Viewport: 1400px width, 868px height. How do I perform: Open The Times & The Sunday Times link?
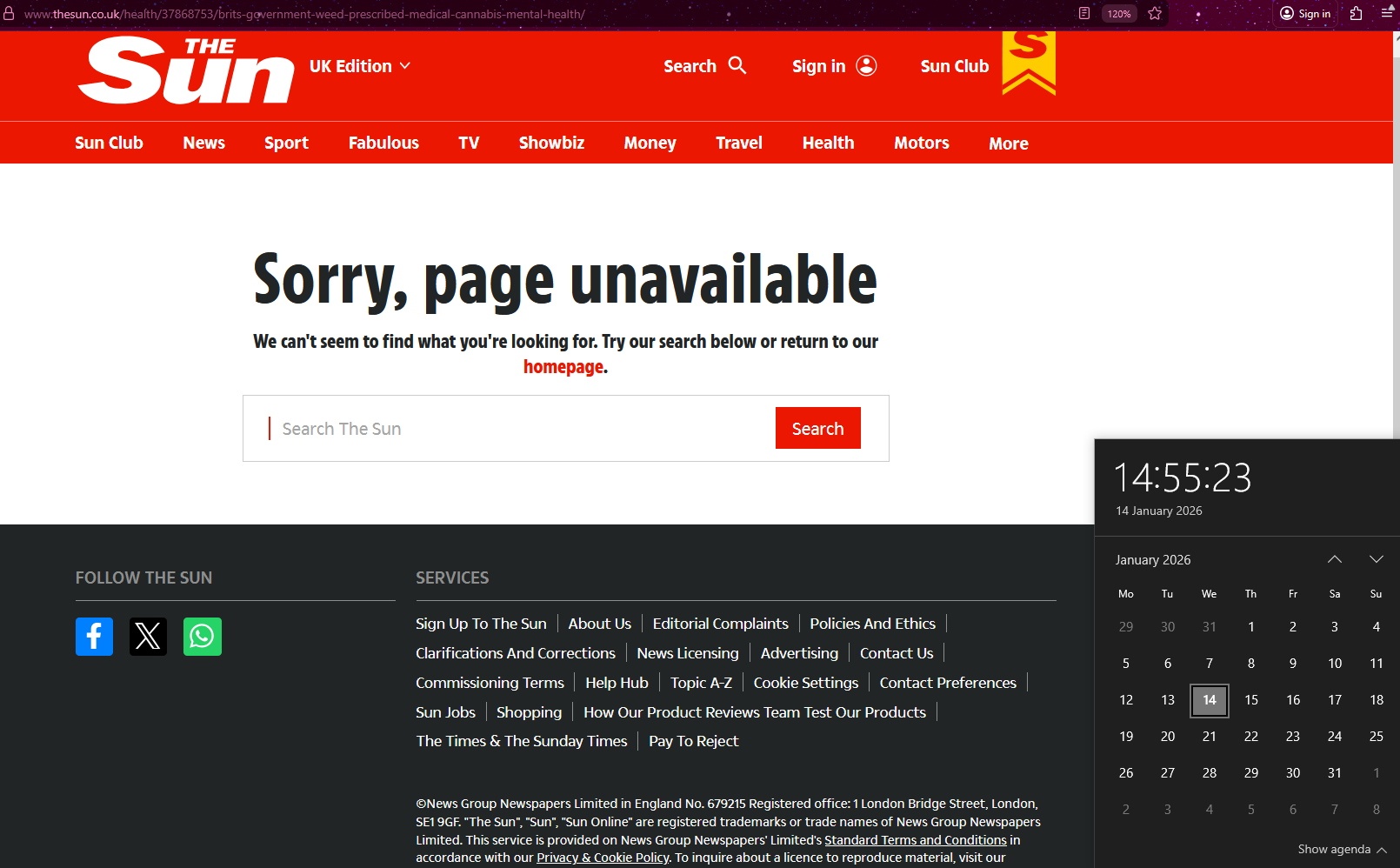(522, 741)
